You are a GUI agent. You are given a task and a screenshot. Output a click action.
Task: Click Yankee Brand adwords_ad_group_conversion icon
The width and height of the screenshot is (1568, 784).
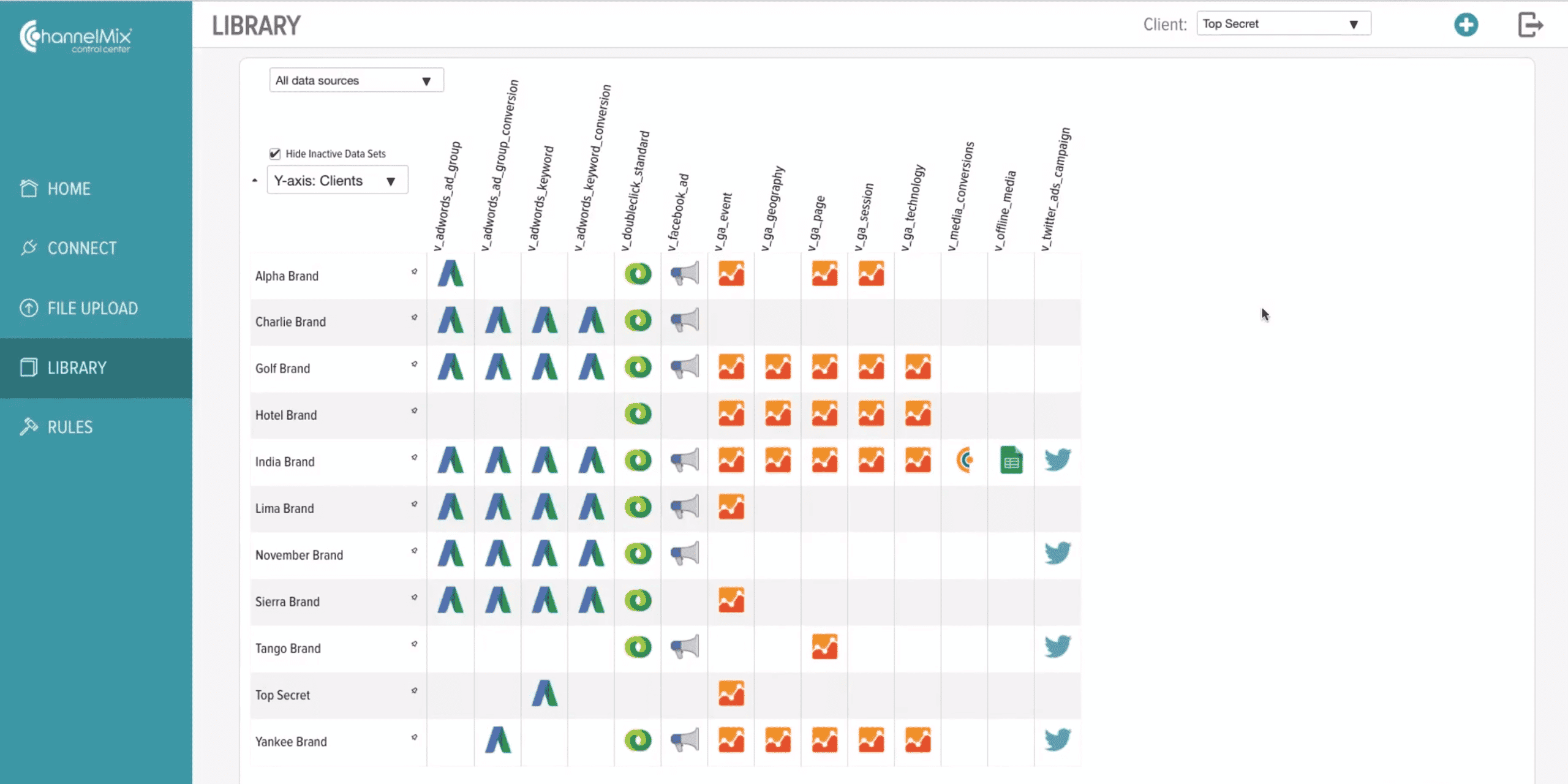pyautogui.click(x=497, y=740)
